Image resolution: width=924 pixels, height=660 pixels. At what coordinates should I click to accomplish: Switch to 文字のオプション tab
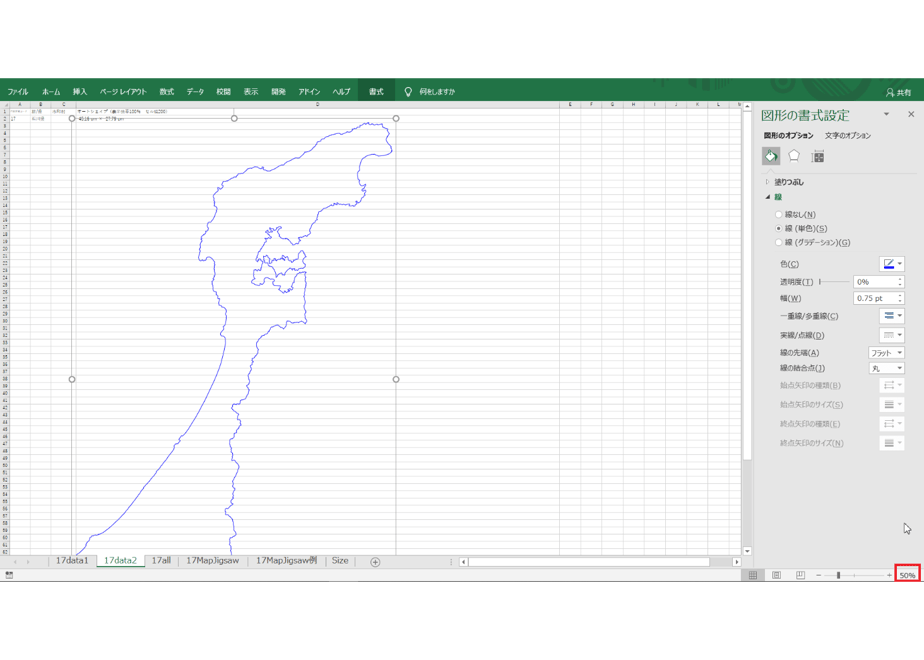(x=847, y=136)
